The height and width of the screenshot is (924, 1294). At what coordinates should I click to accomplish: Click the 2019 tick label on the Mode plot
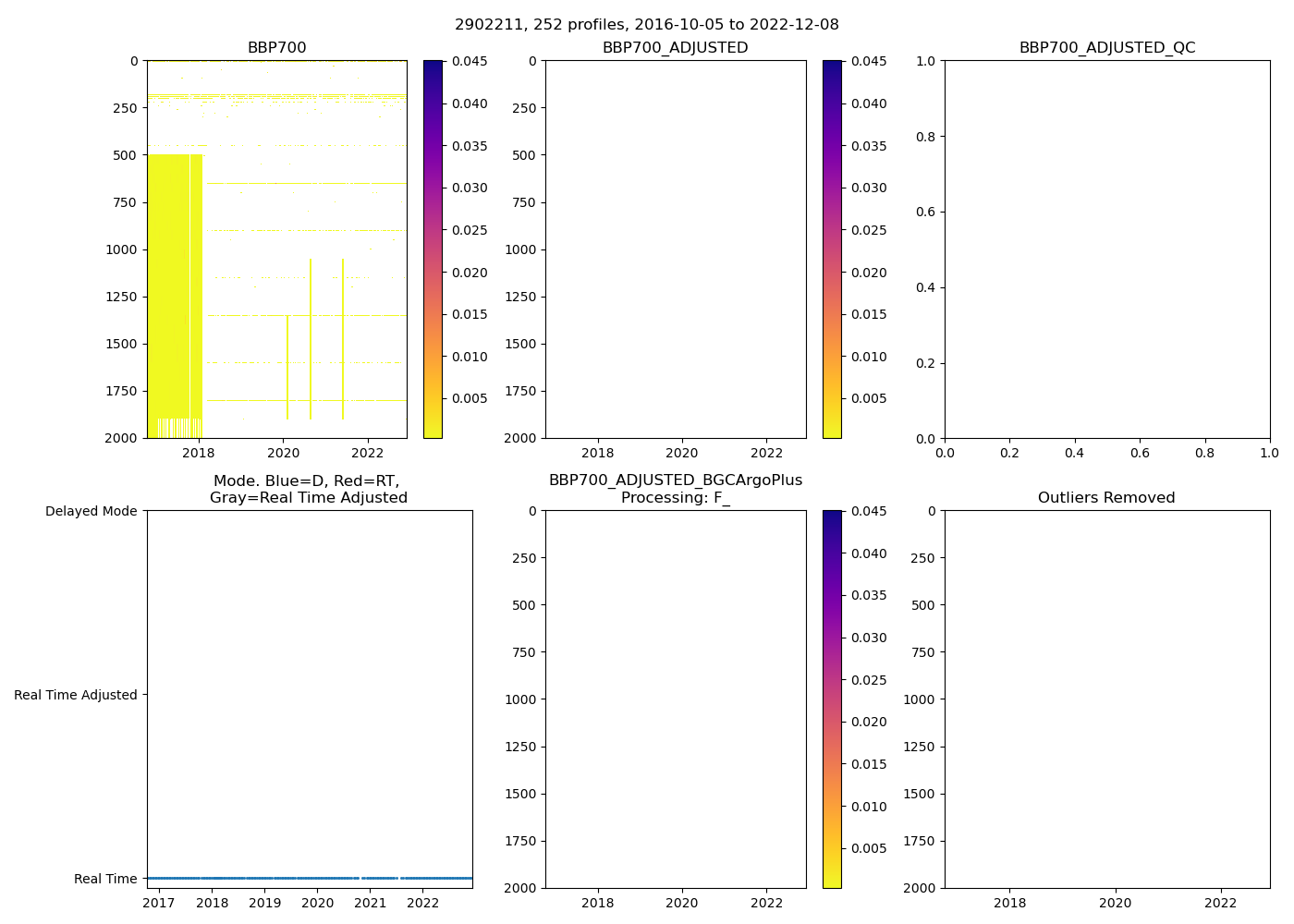265,903
